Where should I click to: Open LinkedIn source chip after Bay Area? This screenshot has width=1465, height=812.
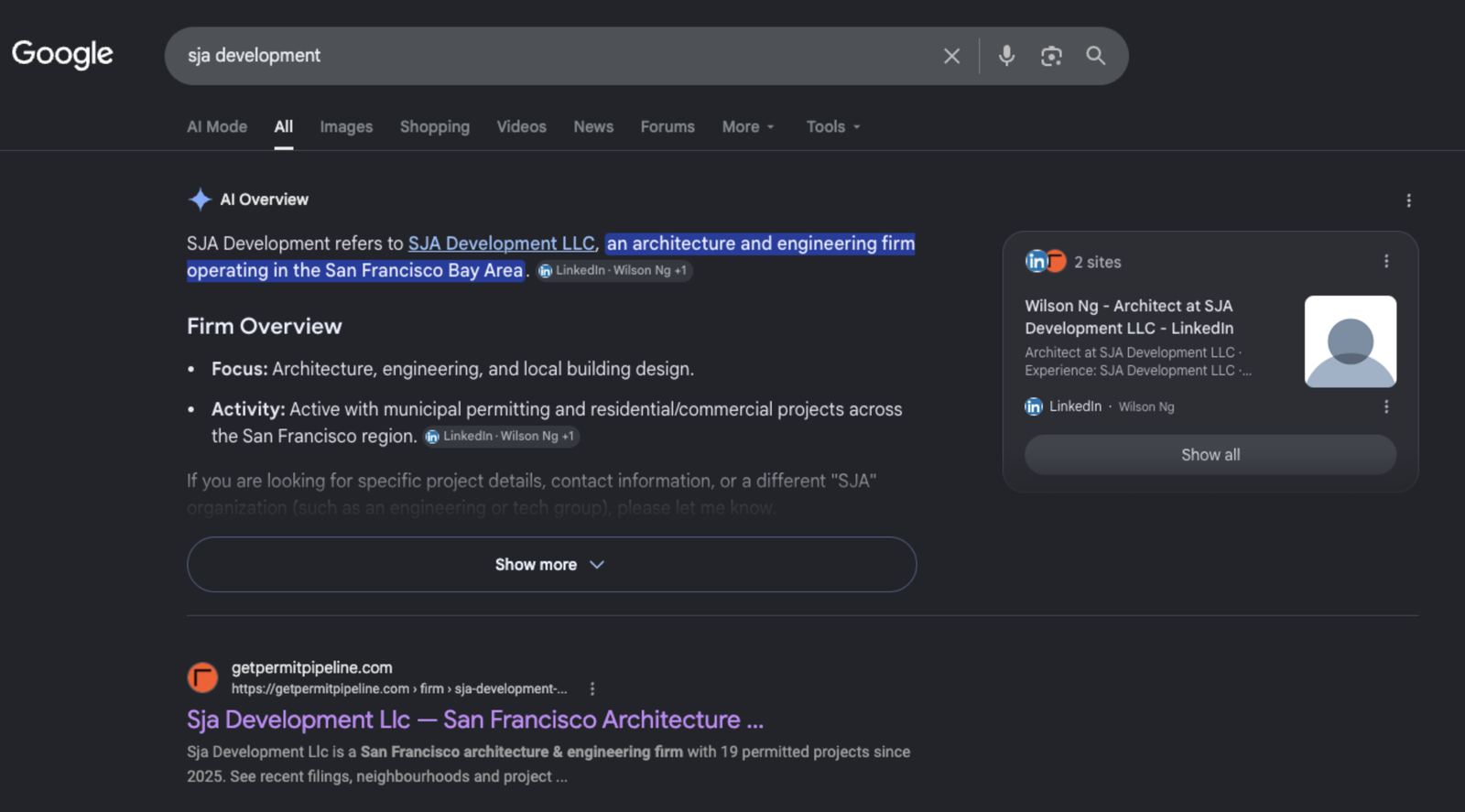point(614,270)
